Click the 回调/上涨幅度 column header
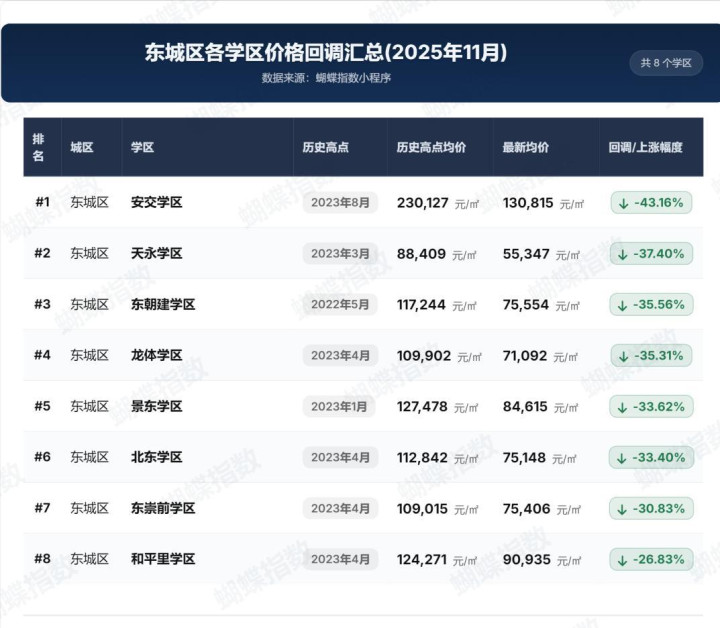The height and width of the screenshot is (628, 720). pos(645,147)
